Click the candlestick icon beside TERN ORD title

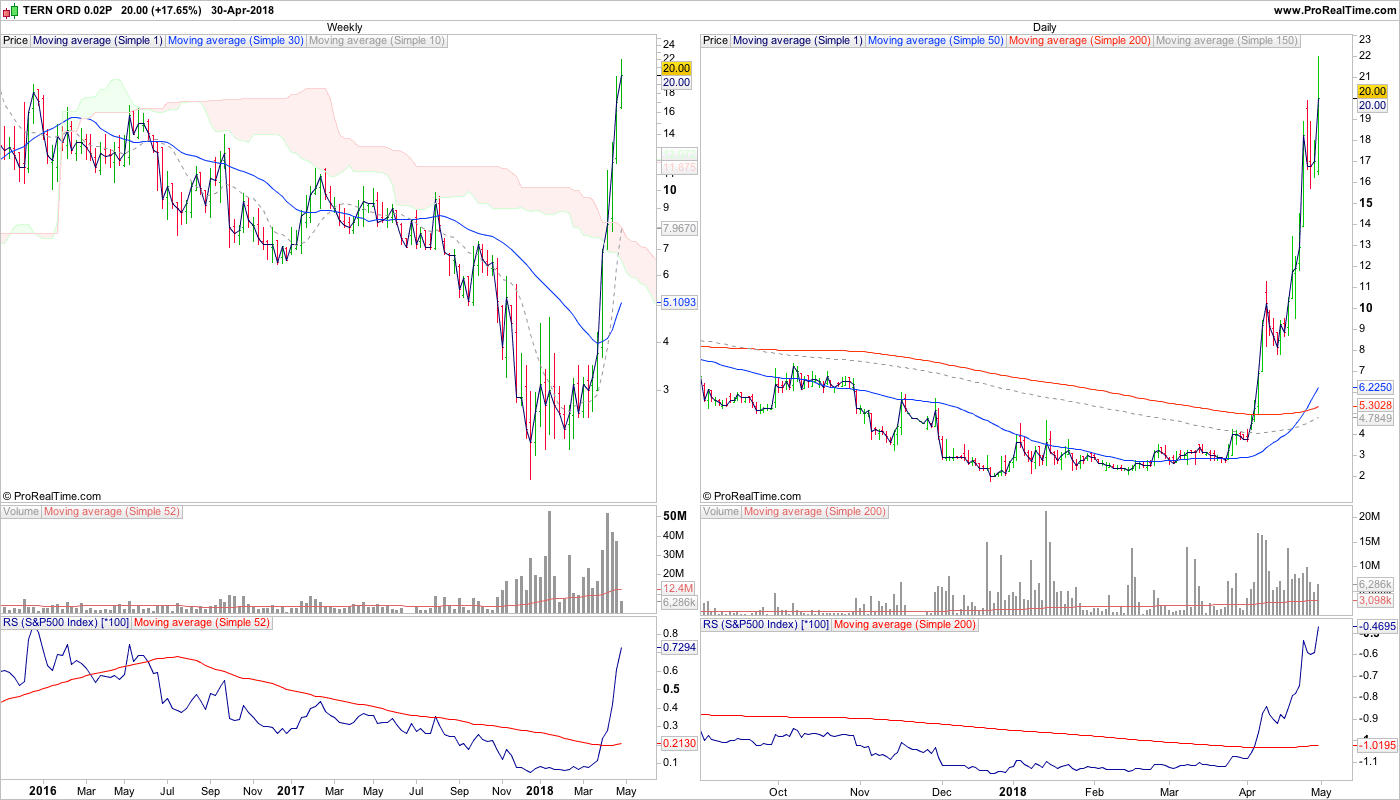tap(12, 10)
